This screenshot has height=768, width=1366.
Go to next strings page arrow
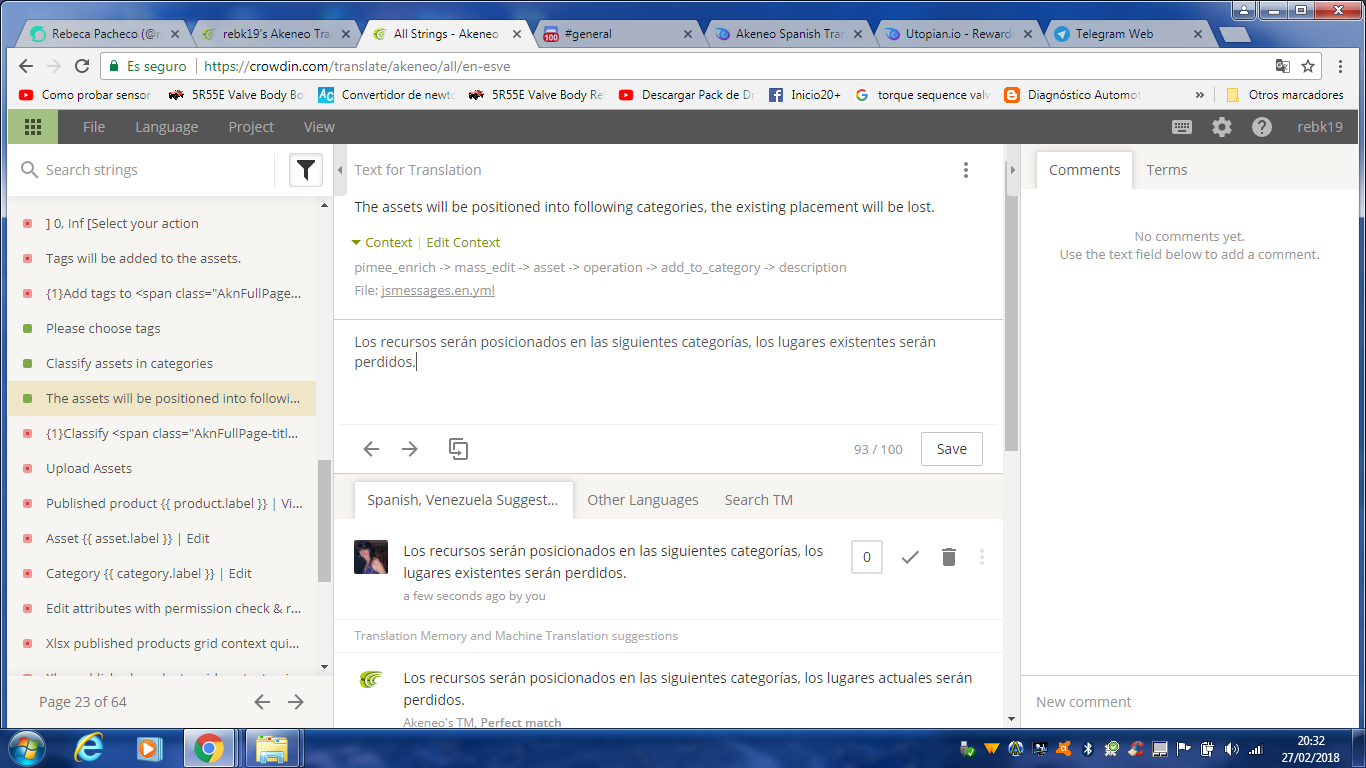coord(296,702)
